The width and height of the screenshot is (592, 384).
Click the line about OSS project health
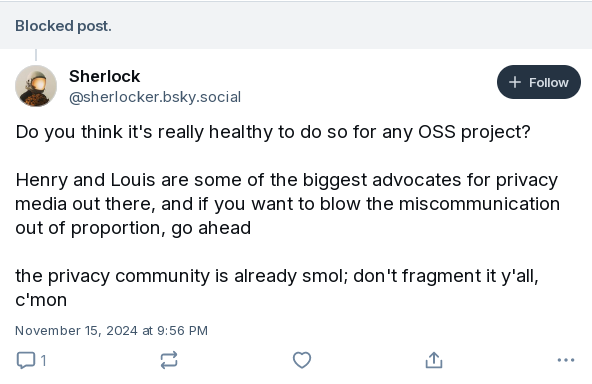273,132
